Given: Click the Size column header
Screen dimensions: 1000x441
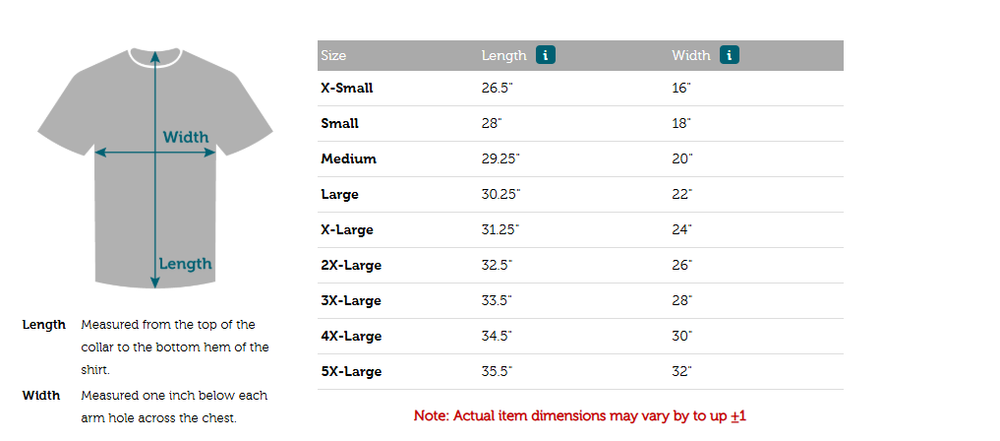Looking at the screenshot, I should (x=334, y=56).
